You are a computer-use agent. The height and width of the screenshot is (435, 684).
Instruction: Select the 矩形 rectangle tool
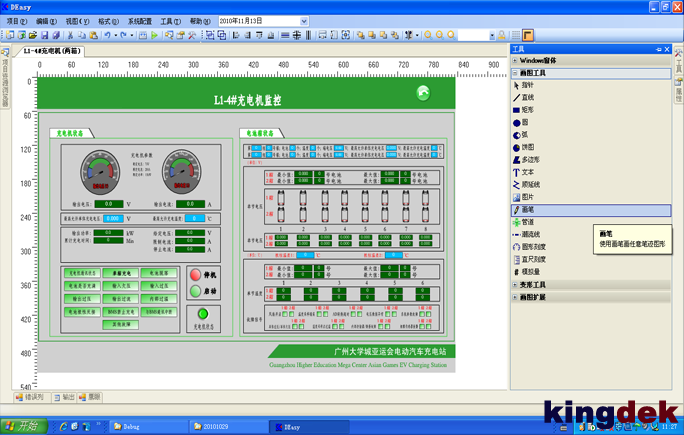pyautogui.click(x=527, y=110)
